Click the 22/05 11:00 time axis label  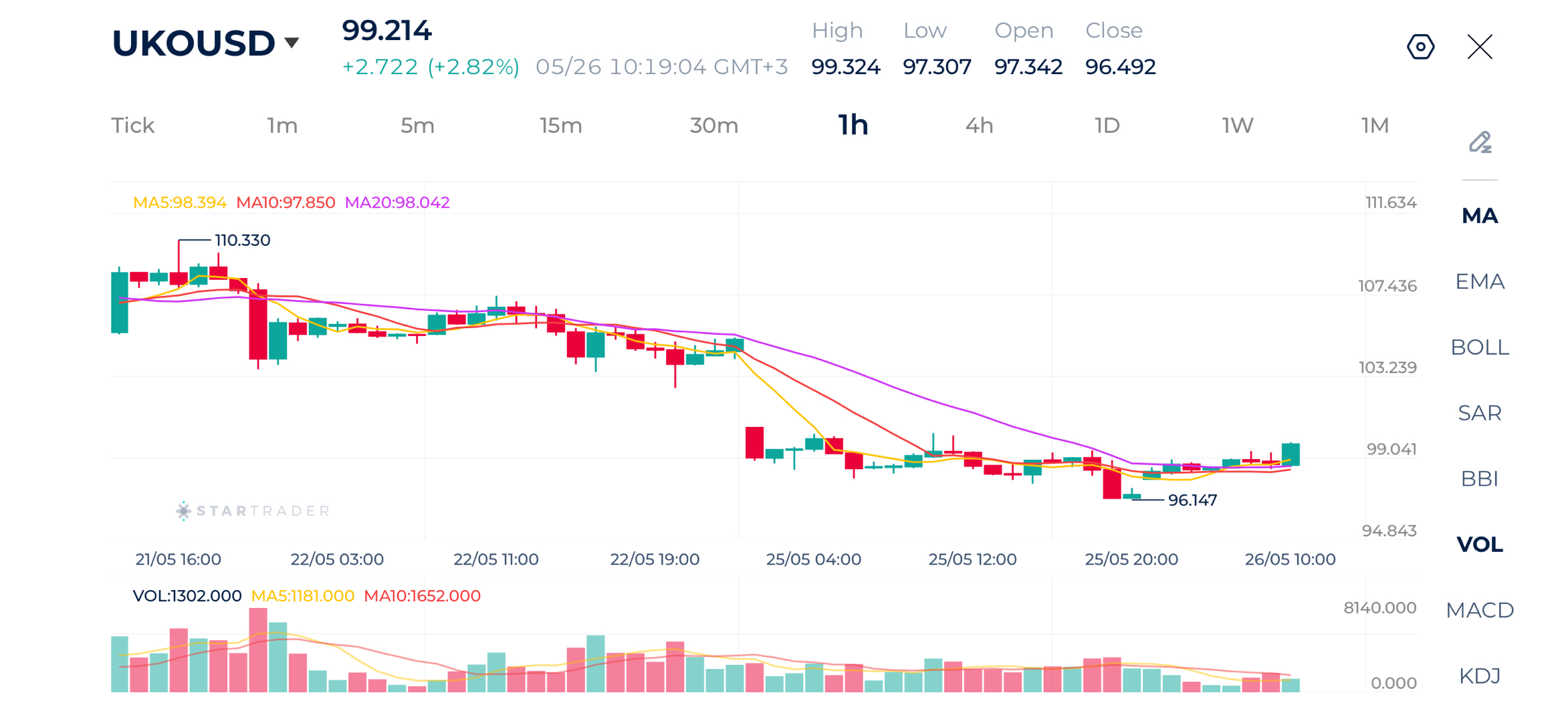(495, 559)
